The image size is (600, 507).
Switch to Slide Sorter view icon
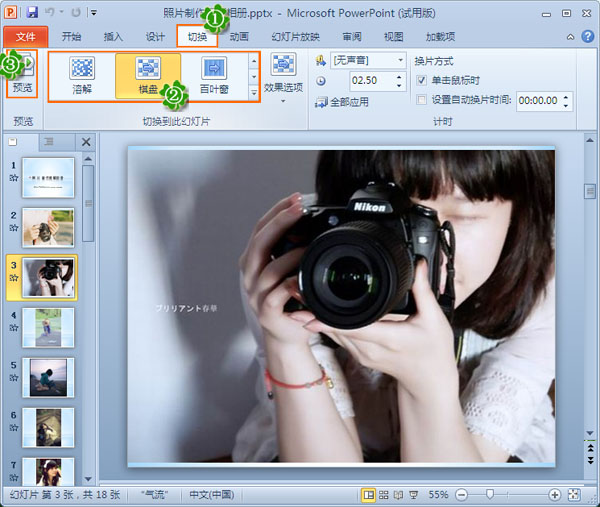(383, 495)
